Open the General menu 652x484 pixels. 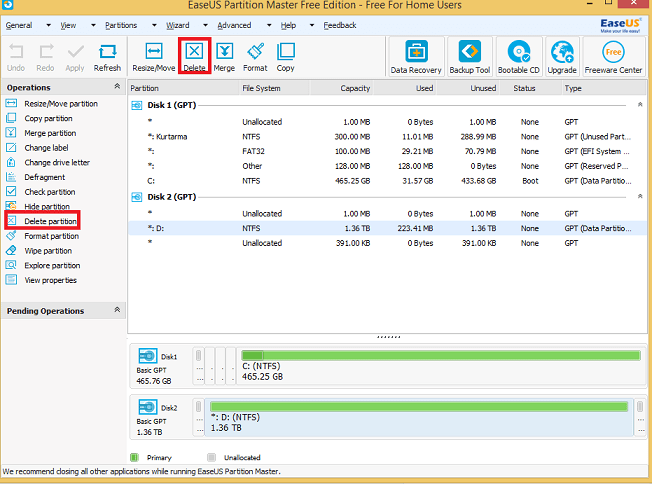click(19, 25)
